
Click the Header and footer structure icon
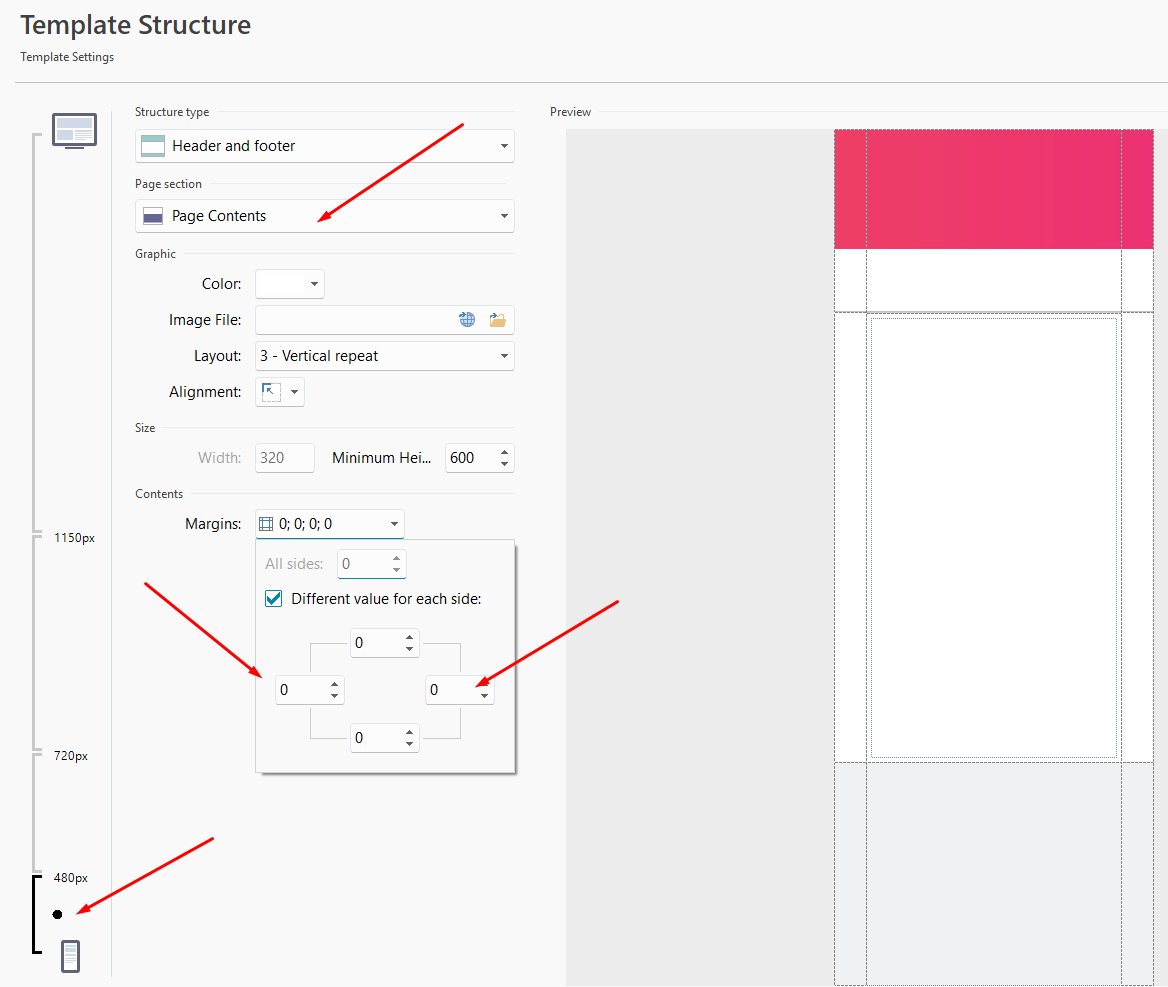click(153, 146)
